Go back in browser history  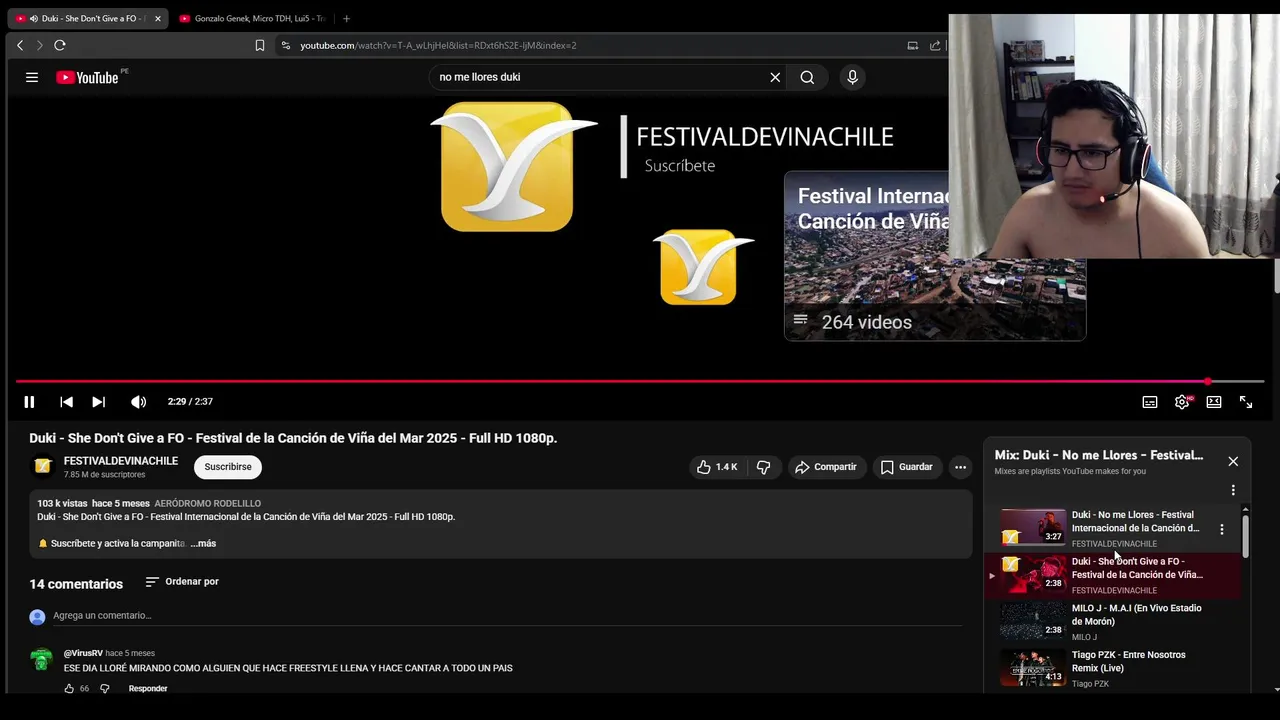tap(20, 45)
